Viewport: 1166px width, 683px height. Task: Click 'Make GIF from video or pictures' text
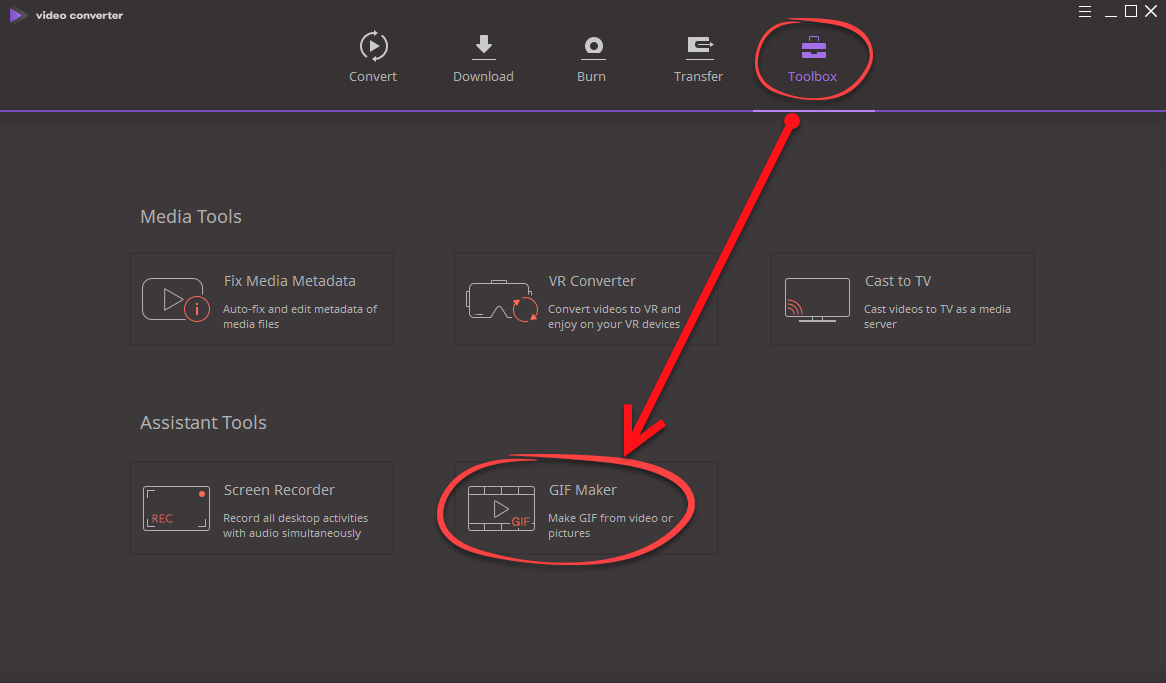click(611, 525)
